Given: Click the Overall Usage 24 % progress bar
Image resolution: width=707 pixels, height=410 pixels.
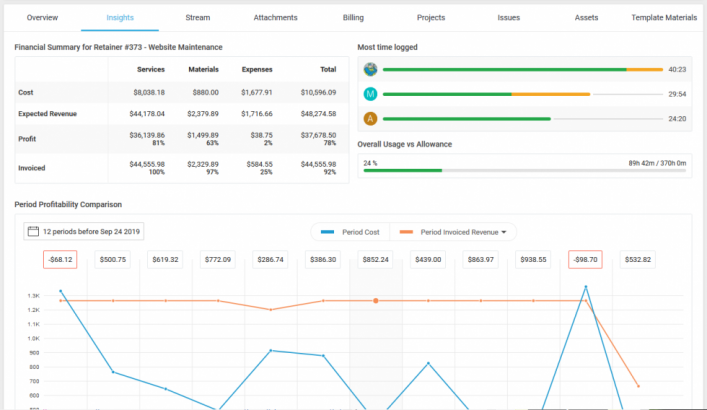Looking at the screenshot, I should (x=525, y=170).
